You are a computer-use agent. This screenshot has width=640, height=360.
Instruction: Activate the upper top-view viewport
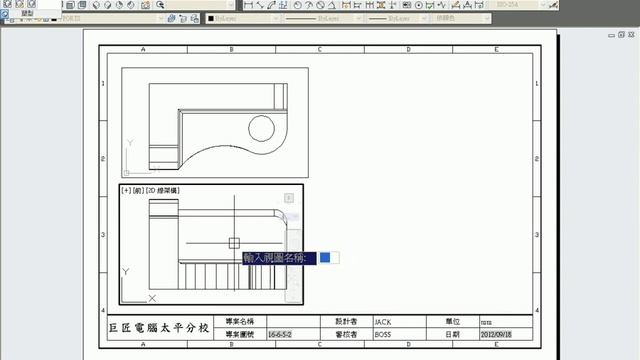pos(215,122)
